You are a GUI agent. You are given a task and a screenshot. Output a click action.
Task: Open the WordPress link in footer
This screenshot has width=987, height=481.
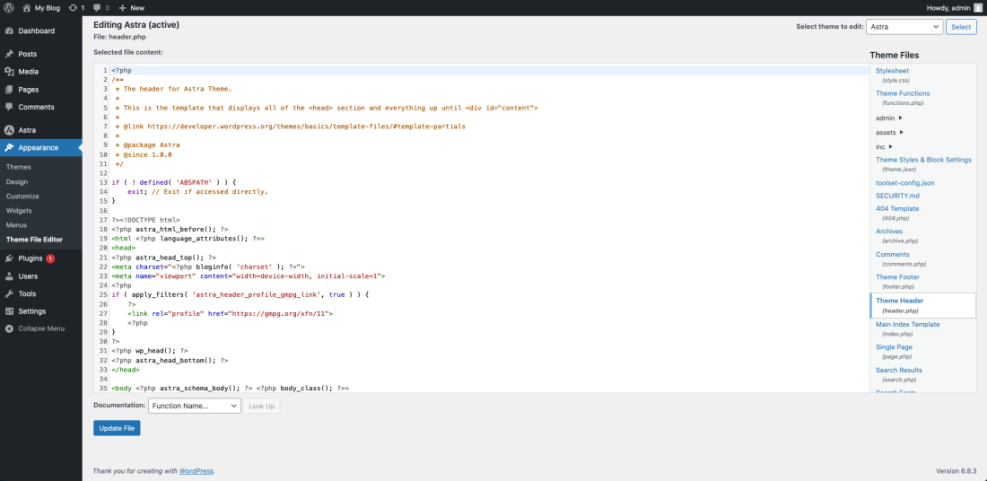pos(196,471)
